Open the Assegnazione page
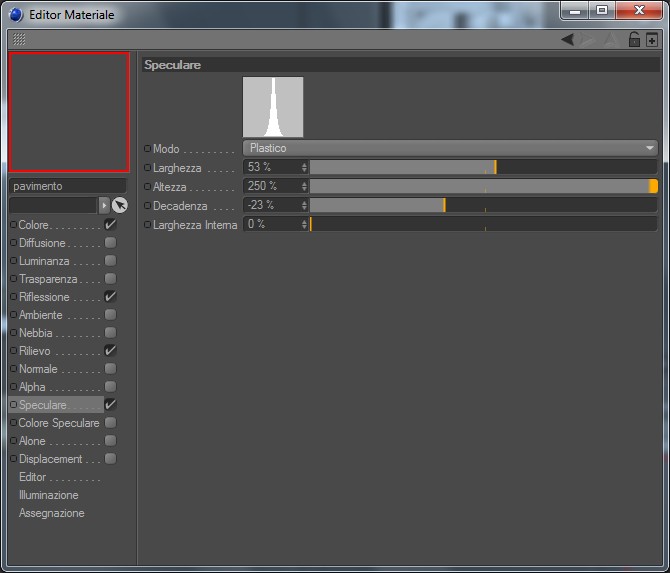This screenshot has width=670, height=573. pyautogui.click(x=51, y=513)
